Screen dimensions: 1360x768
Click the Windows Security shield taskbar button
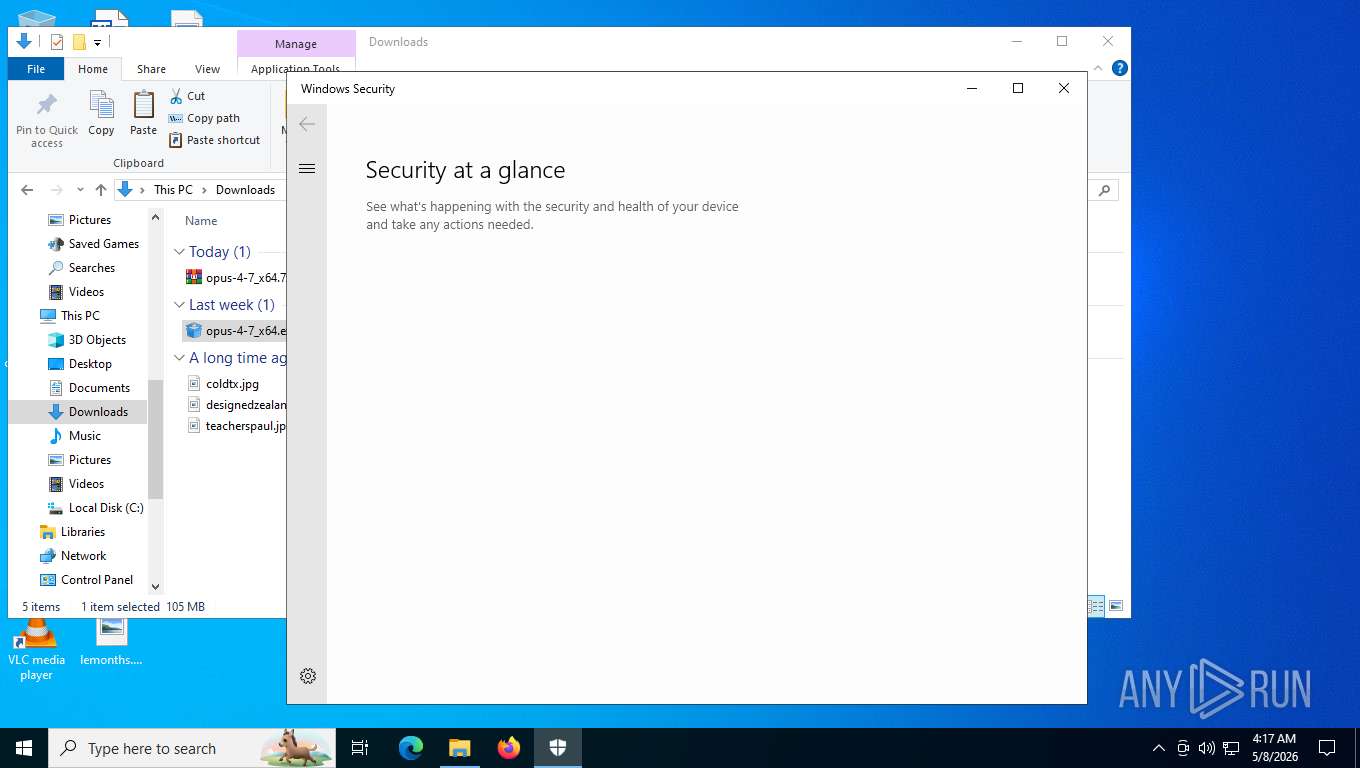[x=558, y=748]
